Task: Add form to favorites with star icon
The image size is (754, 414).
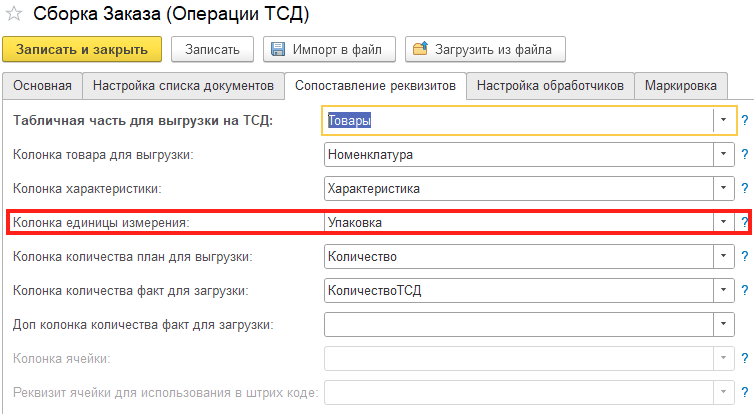Action: click(x=14, y=14)
